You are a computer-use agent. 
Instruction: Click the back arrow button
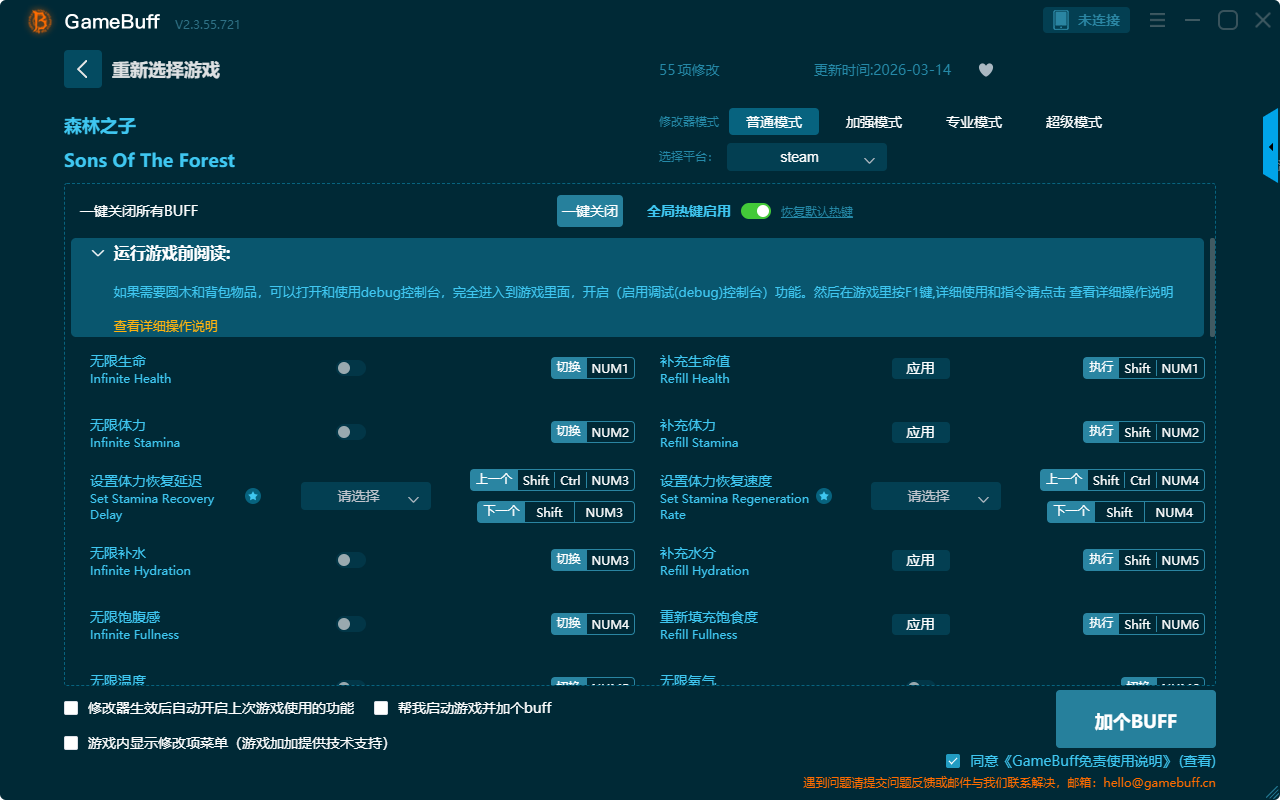pyautogui.click(x=83, y=69)
